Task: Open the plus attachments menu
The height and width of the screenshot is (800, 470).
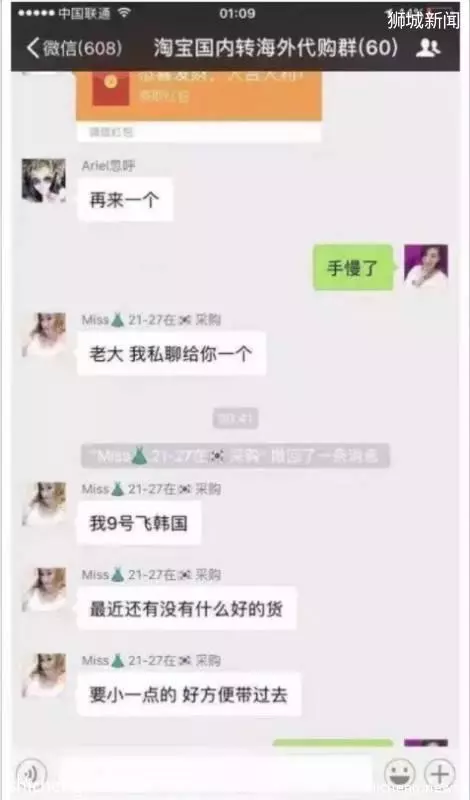Action: [439, 774]
